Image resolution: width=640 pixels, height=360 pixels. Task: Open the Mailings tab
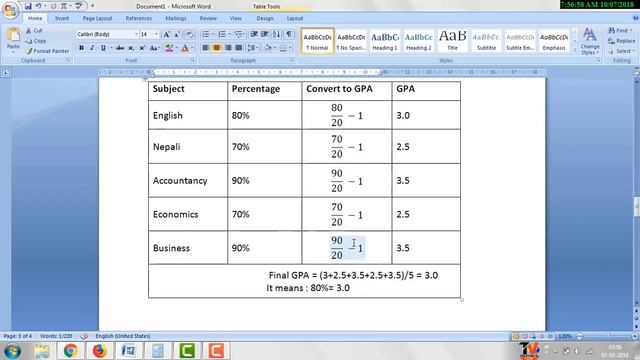tap(176, 18)
